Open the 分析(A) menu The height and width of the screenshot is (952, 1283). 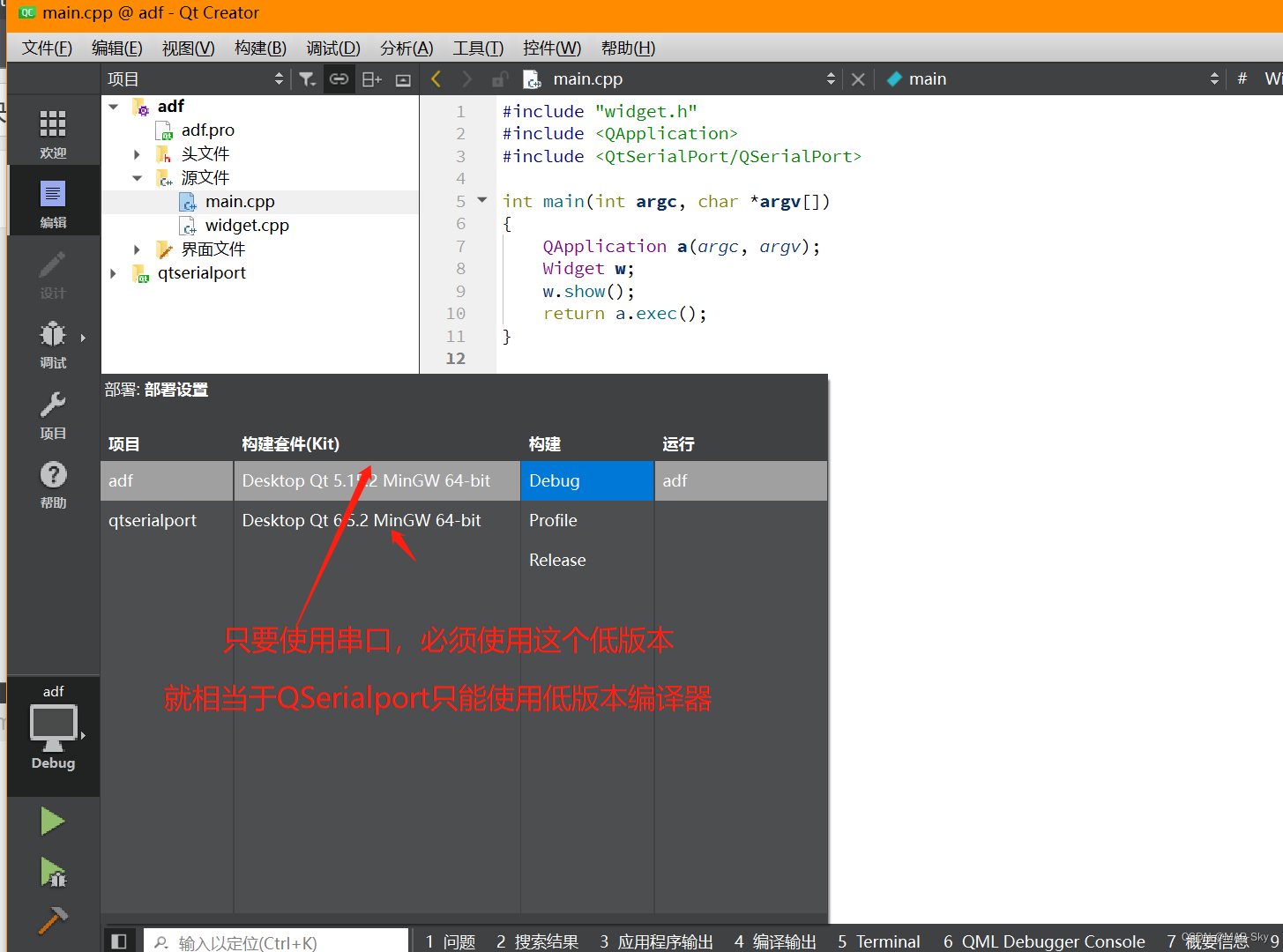click(x=407, y=48)
